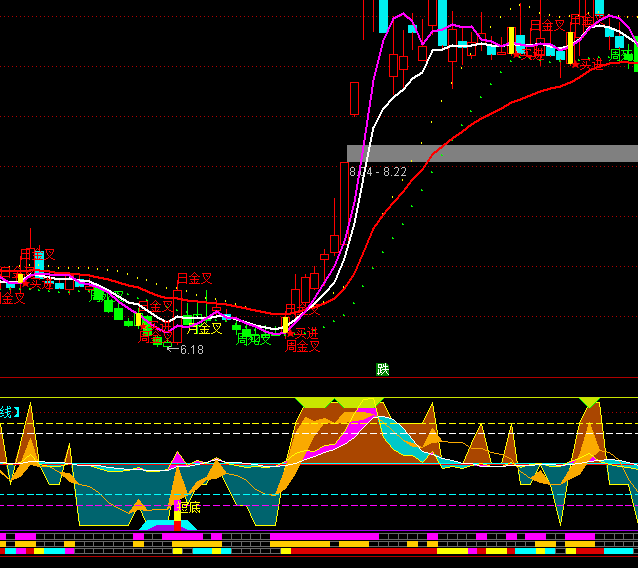This screenshot has width=638, height=568.
Task: Click the magenta triangle marker in indicator panel
Action: point(178,459)
